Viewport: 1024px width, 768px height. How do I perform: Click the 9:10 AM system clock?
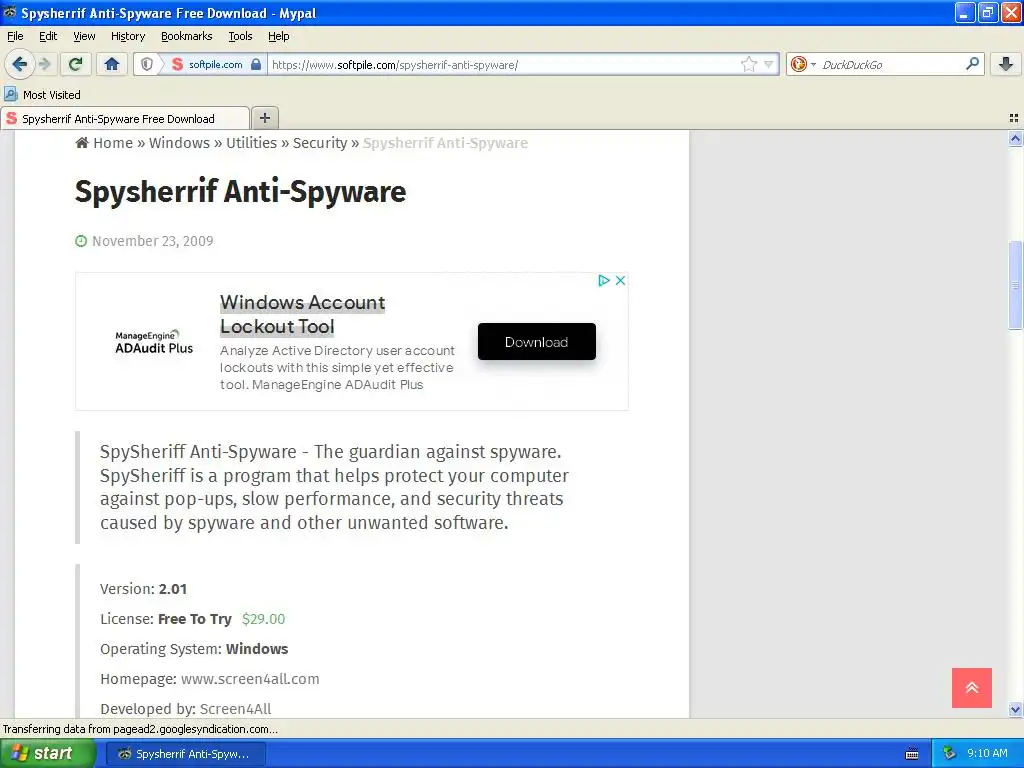click(x=987, y=753)
